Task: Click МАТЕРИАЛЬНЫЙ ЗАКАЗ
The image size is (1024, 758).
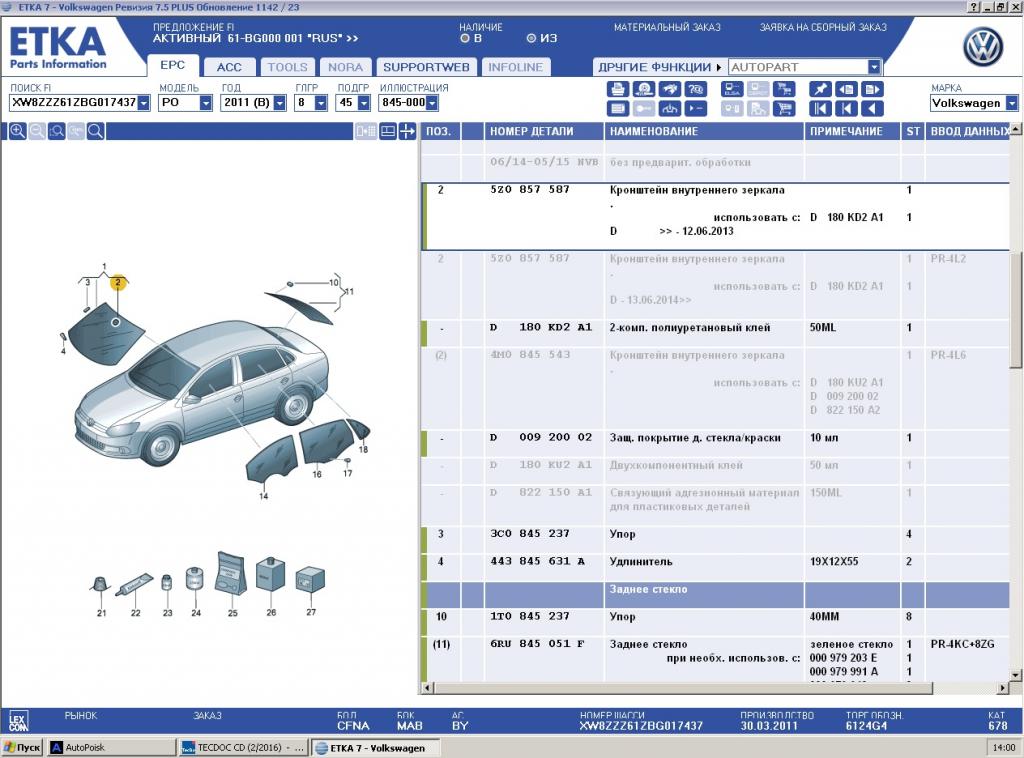Action: click(667, 27)
